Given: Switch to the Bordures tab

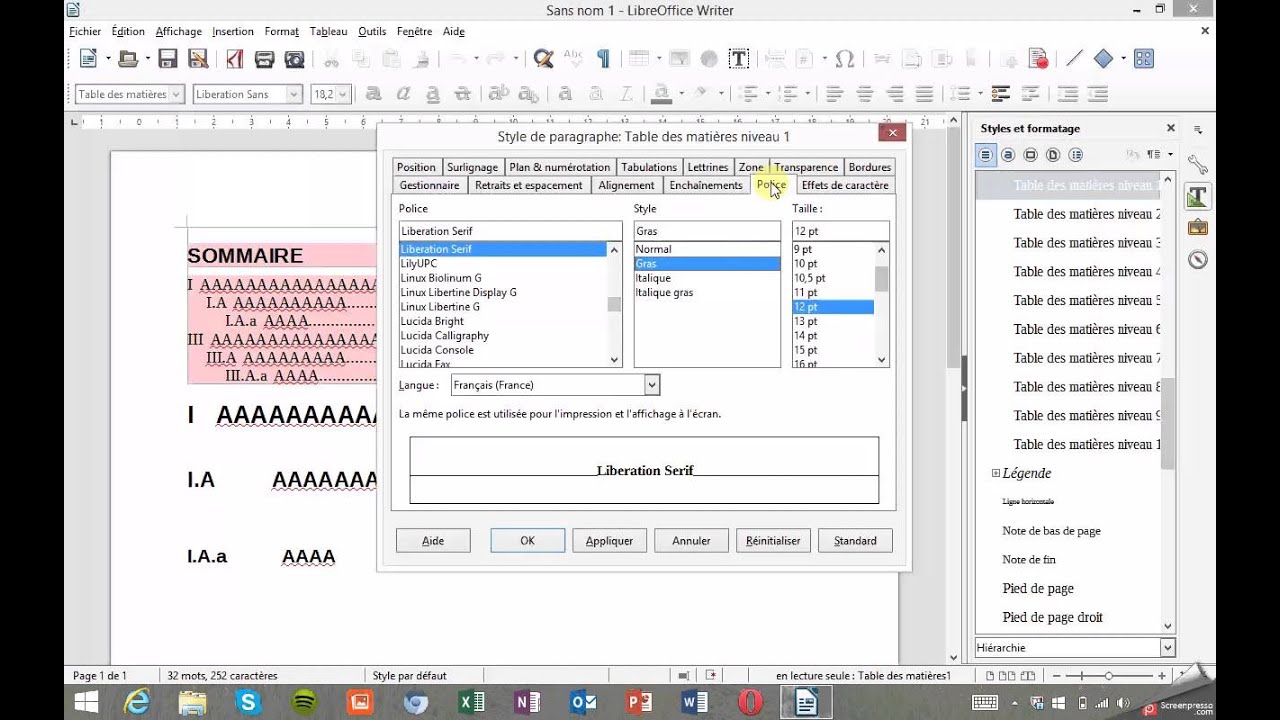Looking at the screenshot, I should [869, 167].
